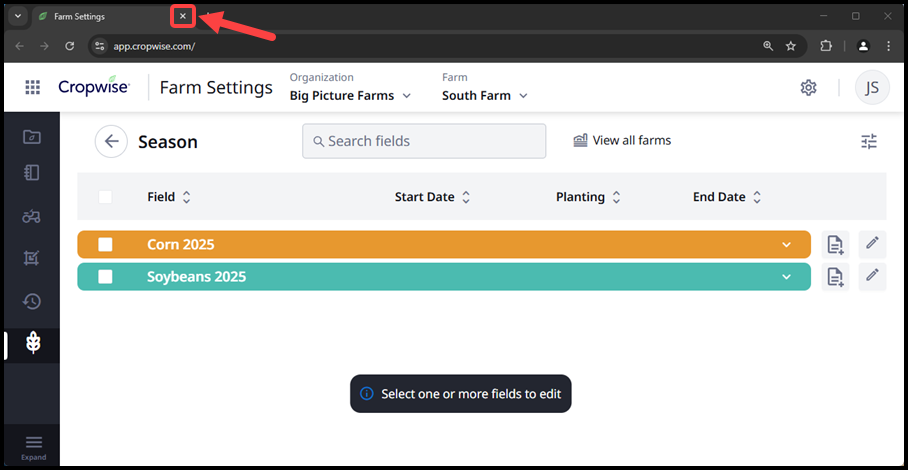Toggle the select-all fields checkbox
This screenshot has width=908, height=470.
coord(105,197)
